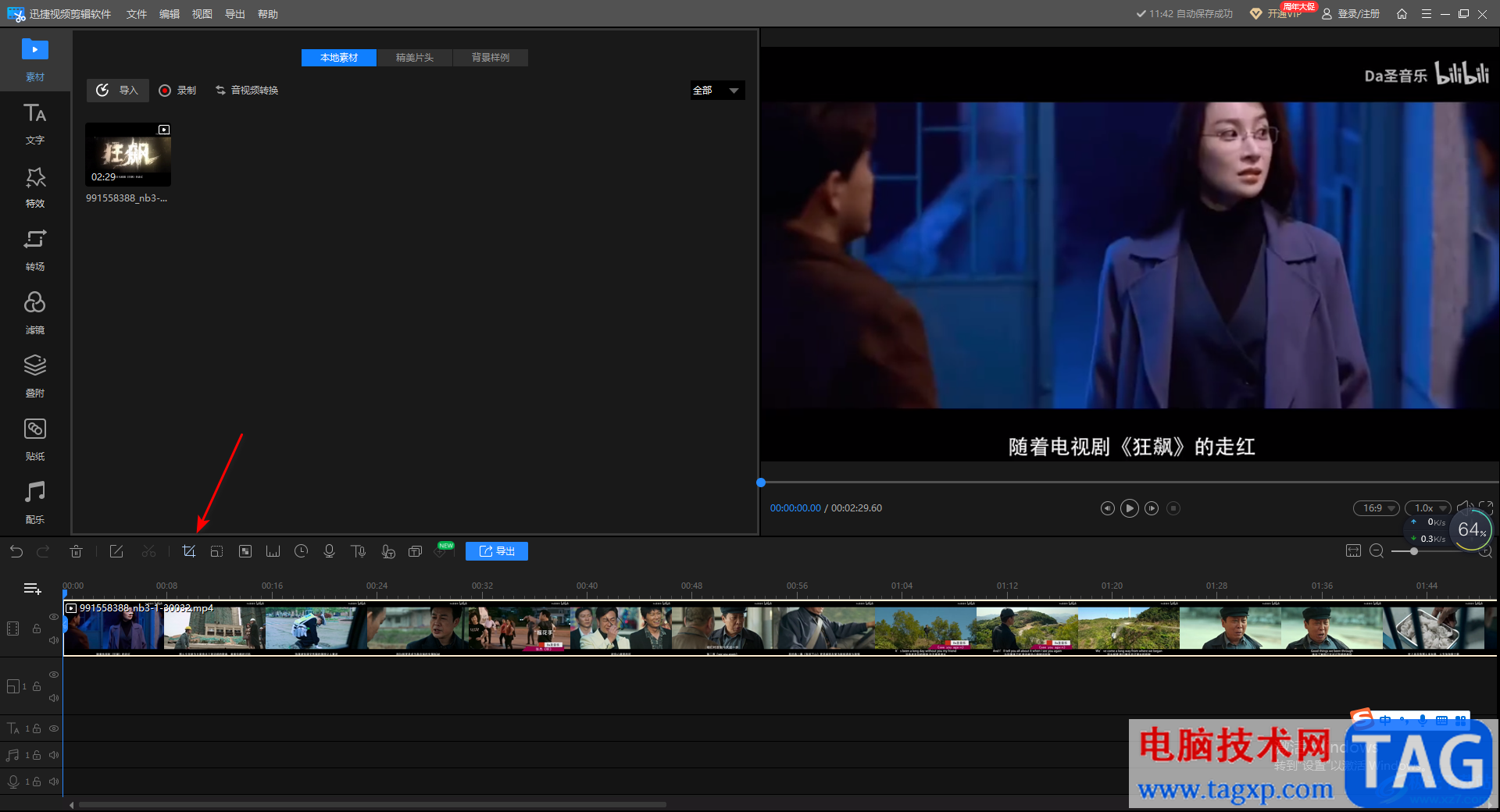Open the 叠附 overlays panel
This screenshot has height=812, width=1500.
coord(35,377)
